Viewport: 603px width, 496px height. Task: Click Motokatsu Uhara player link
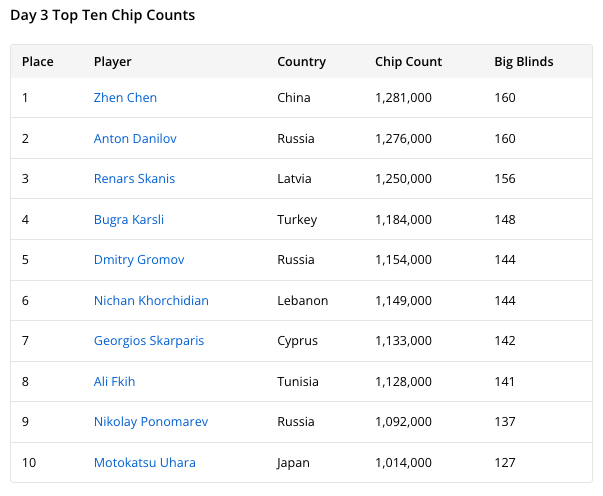pyautogui.click(x=144, y=463)
